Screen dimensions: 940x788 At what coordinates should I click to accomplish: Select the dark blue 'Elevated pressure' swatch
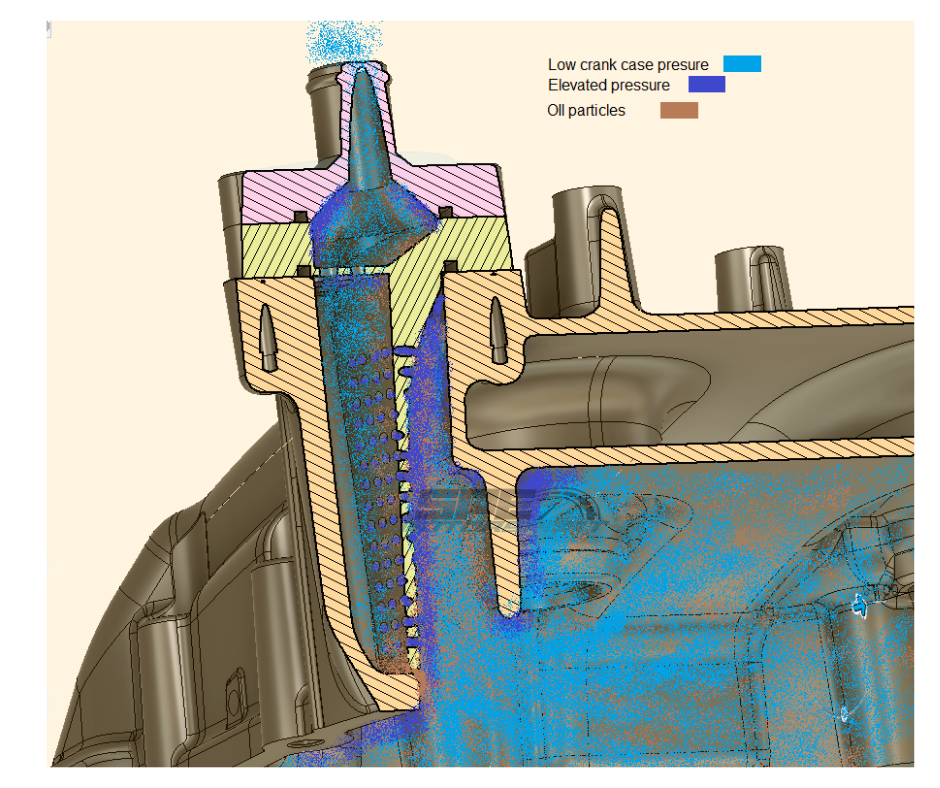click(x=705, y=86)
